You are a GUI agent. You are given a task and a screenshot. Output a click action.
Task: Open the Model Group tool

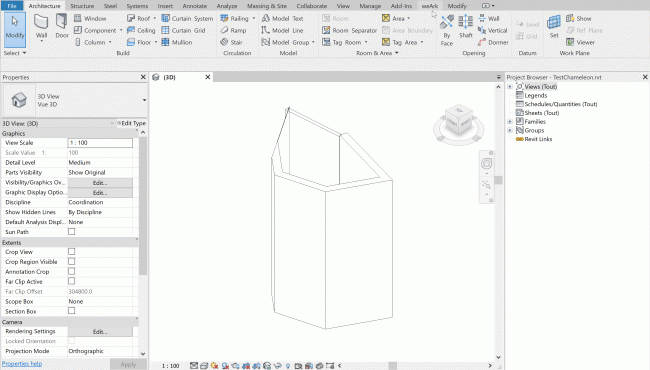pyautogui.click(x=285, y=42)
